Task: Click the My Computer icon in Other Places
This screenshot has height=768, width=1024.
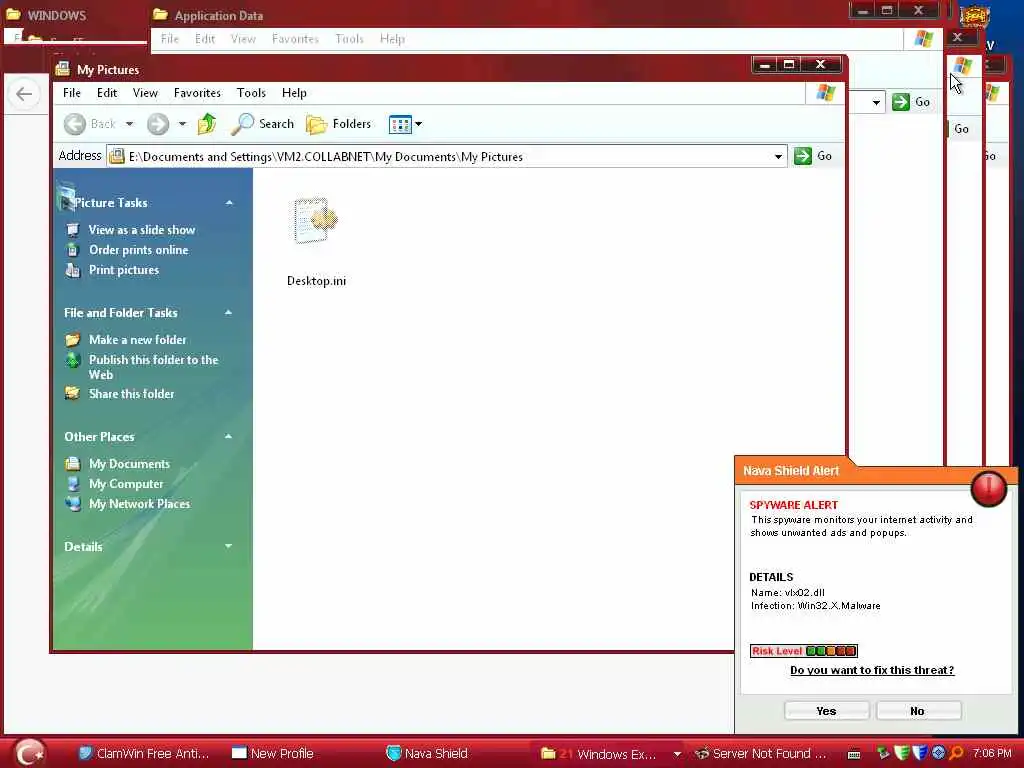Action: tap(73, 484)
